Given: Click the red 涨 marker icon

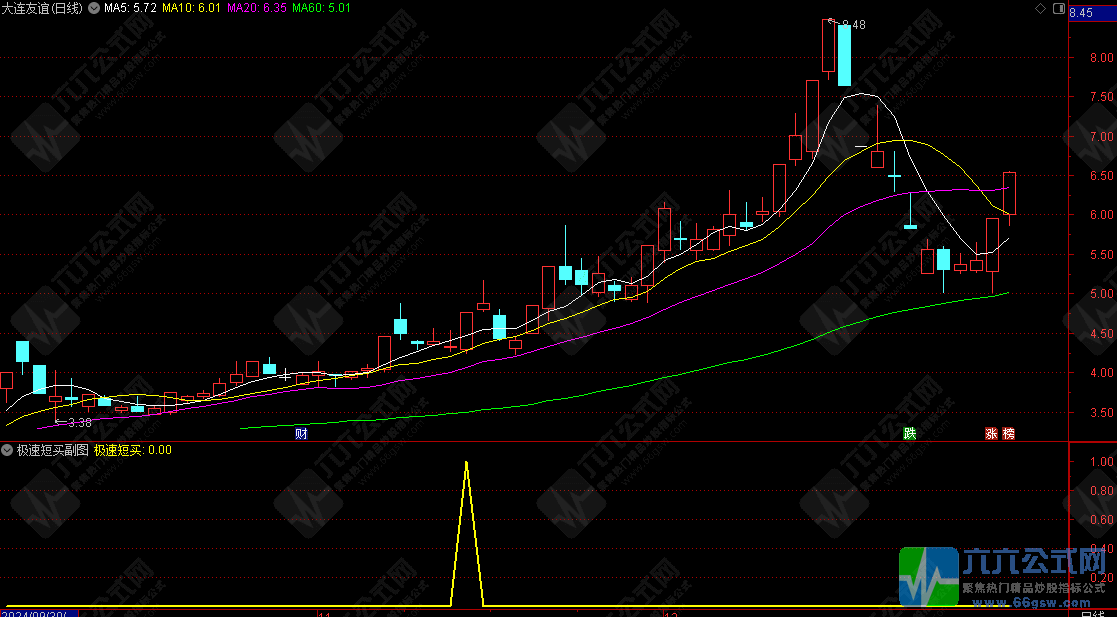Looking at the screenshot, I should [x=991, y=434].
